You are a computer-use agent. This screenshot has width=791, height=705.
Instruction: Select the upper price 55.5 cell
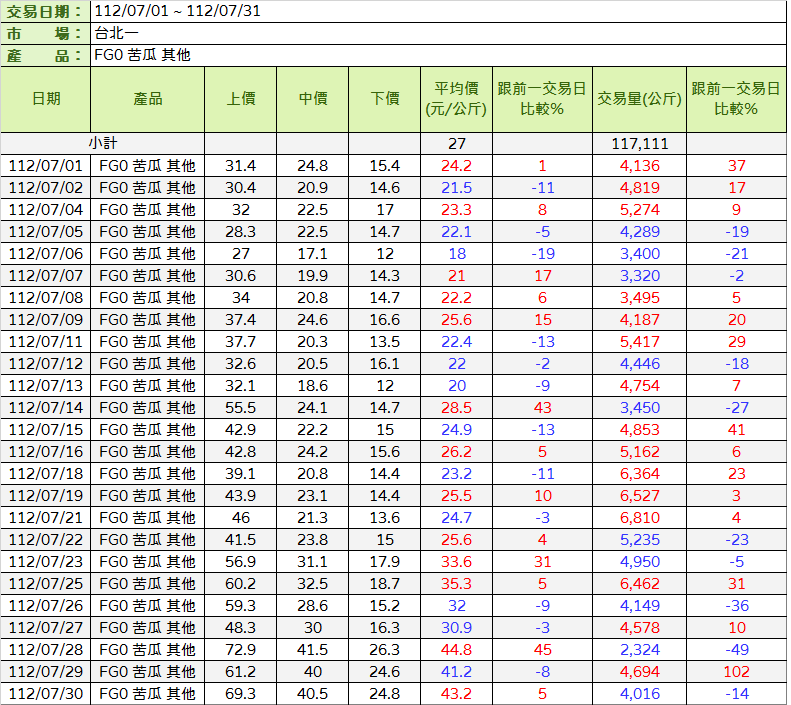(240, 408)
